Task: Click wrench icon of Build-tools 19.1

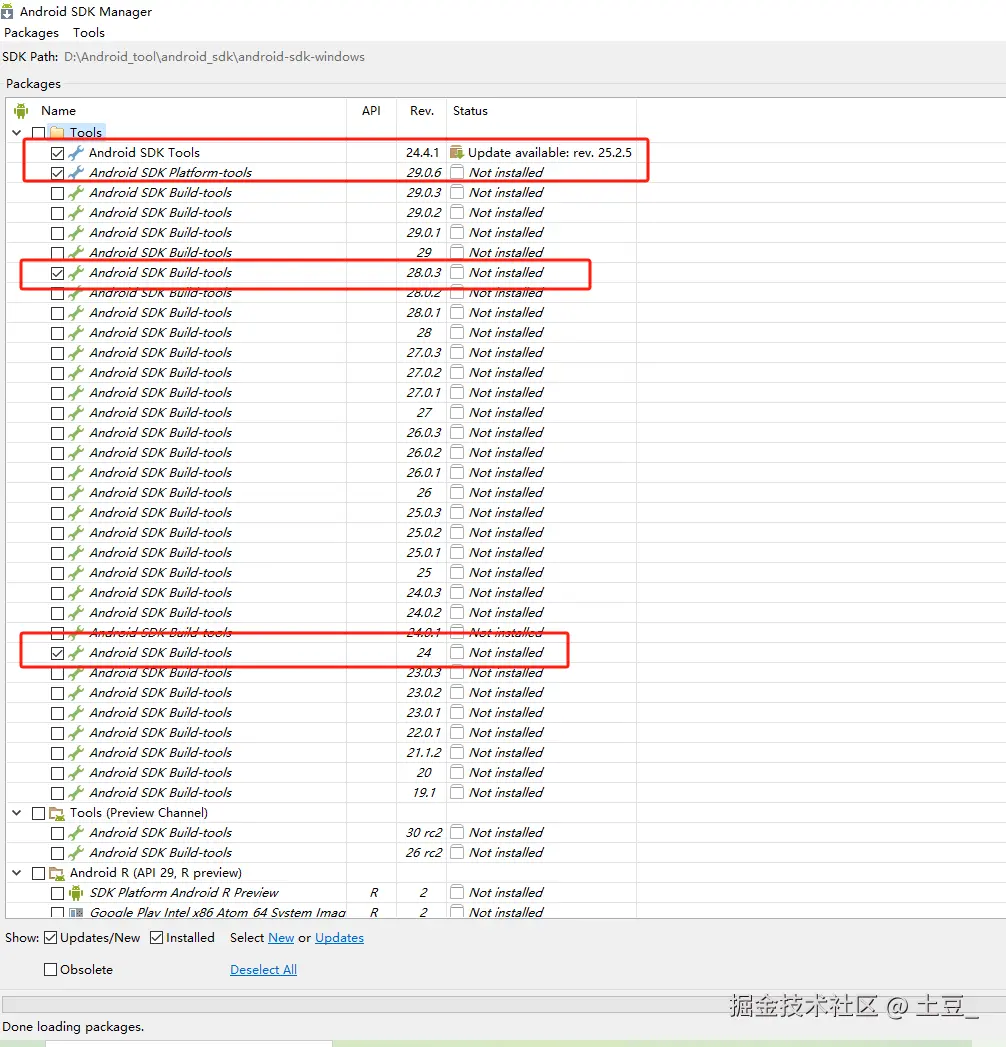Action: tap(76, 793)
